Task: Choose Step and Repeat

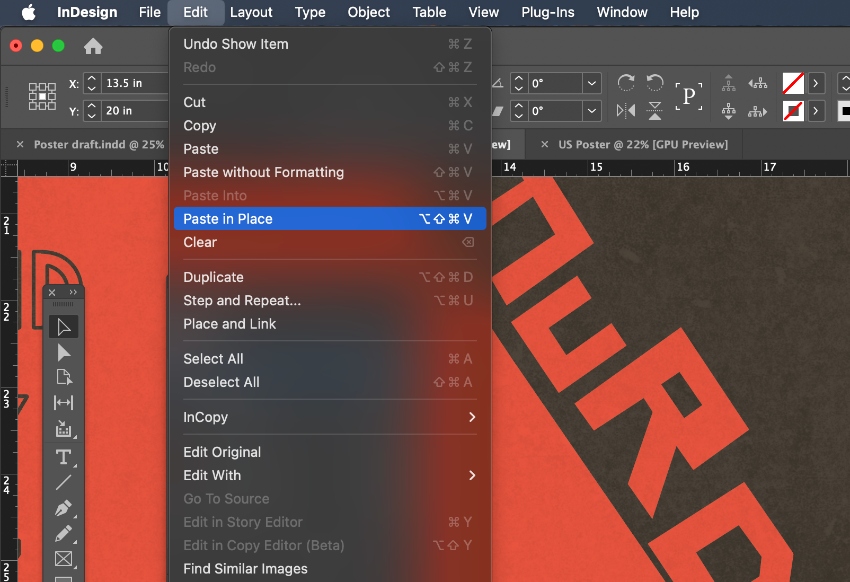Action: [x=330, y=300]
